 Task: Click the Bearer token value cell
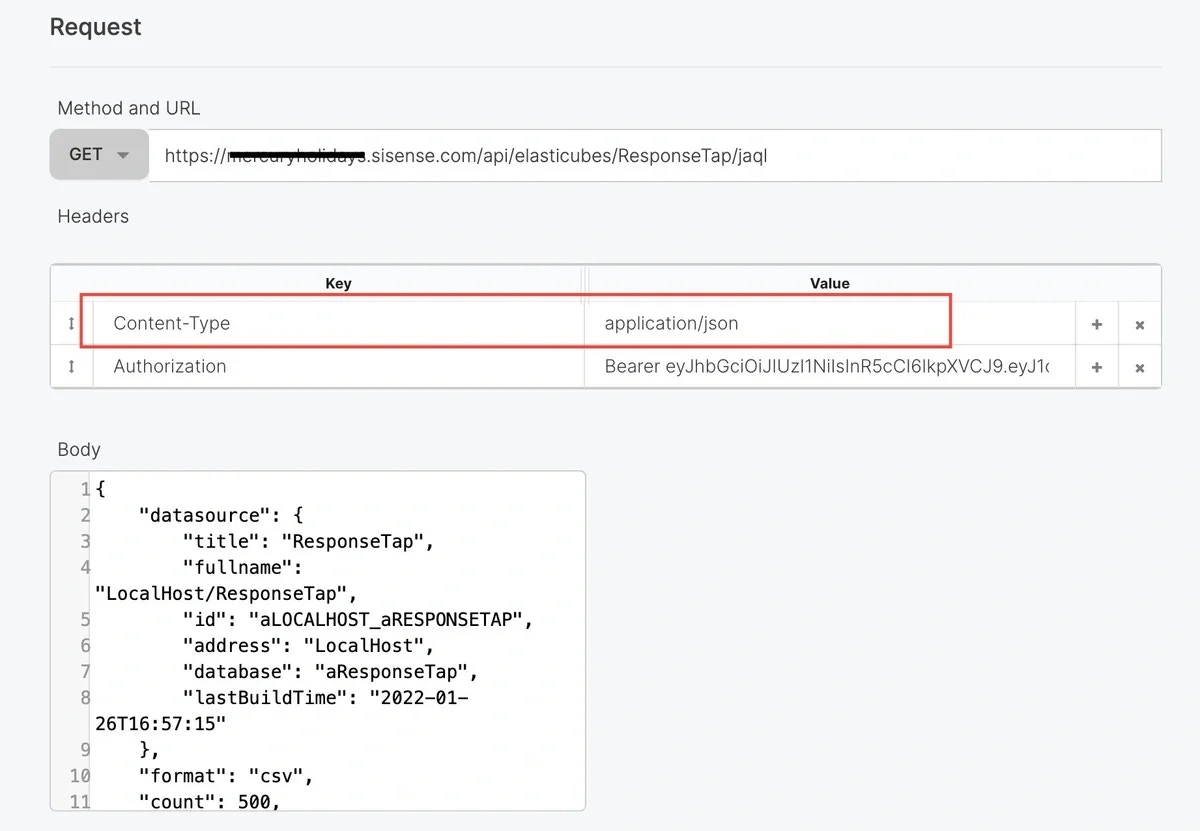coord(829,367)
